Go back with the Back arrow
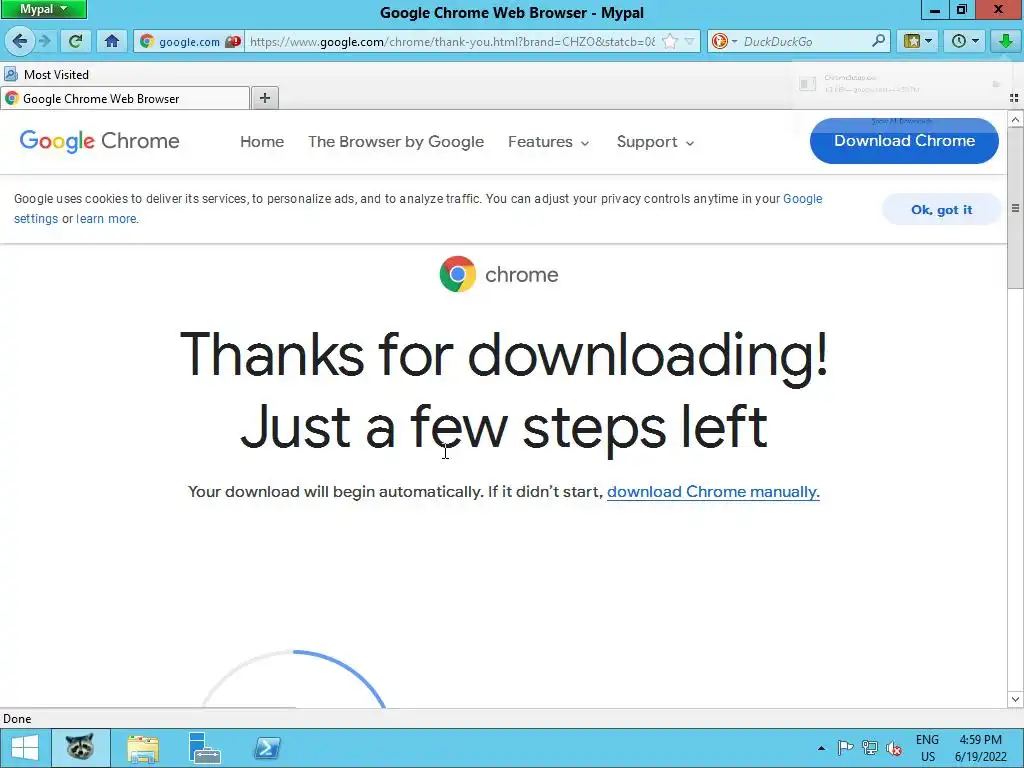This screenshot has width=1024, height=768. pos(19,41)
